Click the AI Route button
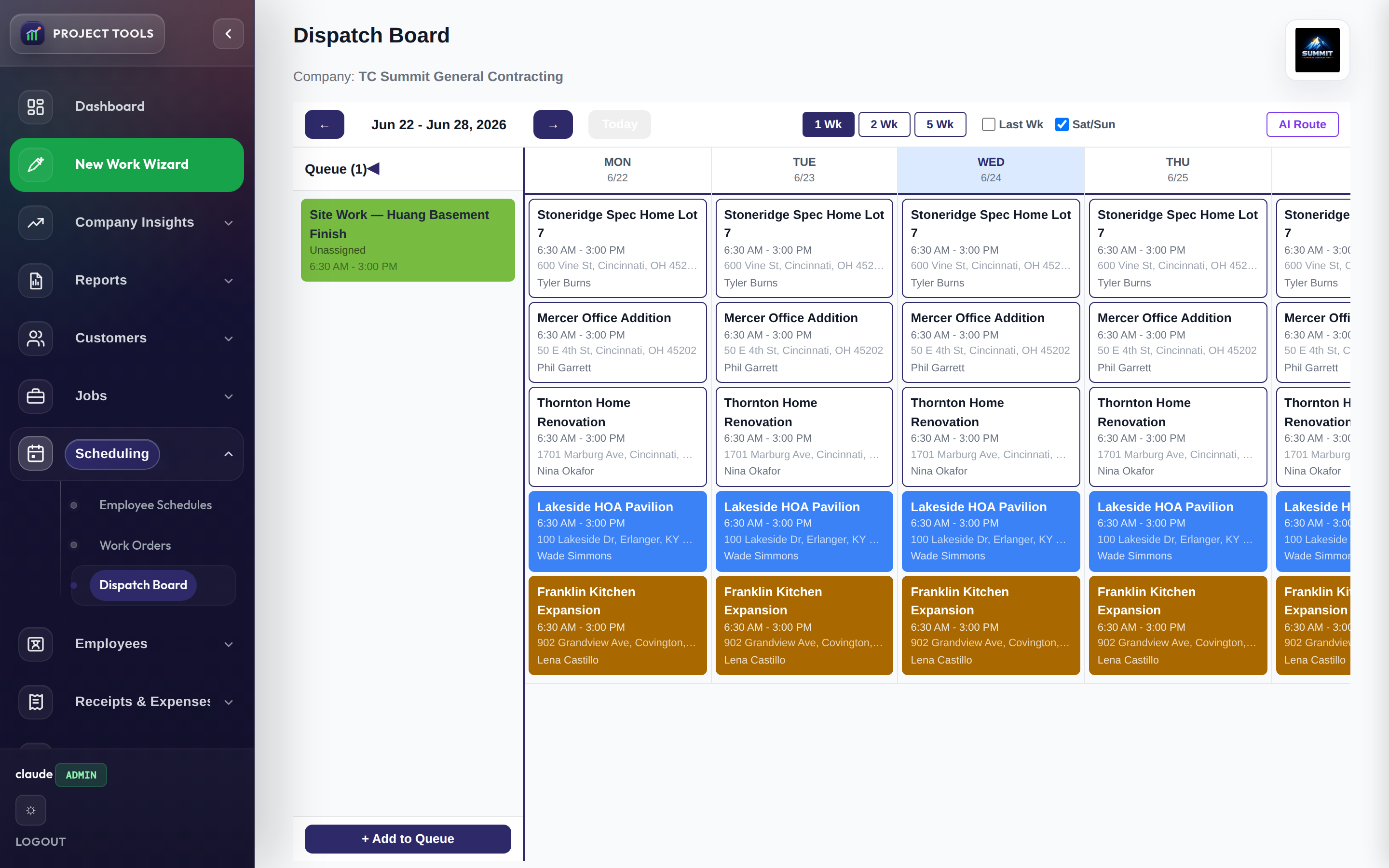Screen dimensions: 1389x868 [x=1302, y=124]
